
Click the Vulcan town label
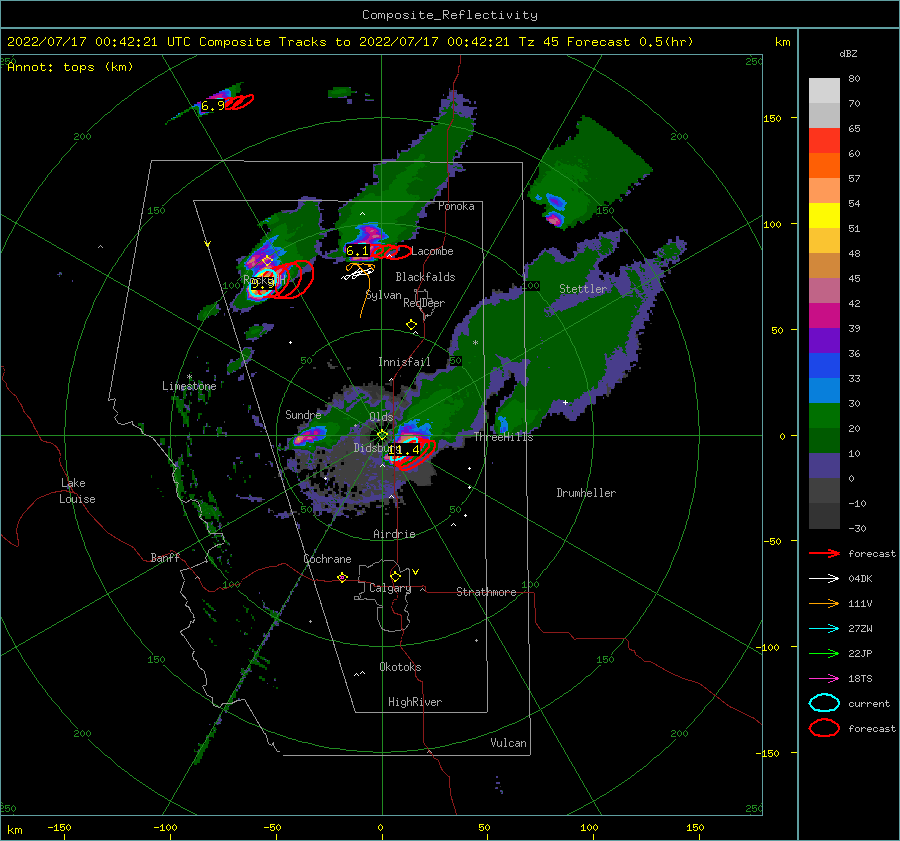[509, 743]
